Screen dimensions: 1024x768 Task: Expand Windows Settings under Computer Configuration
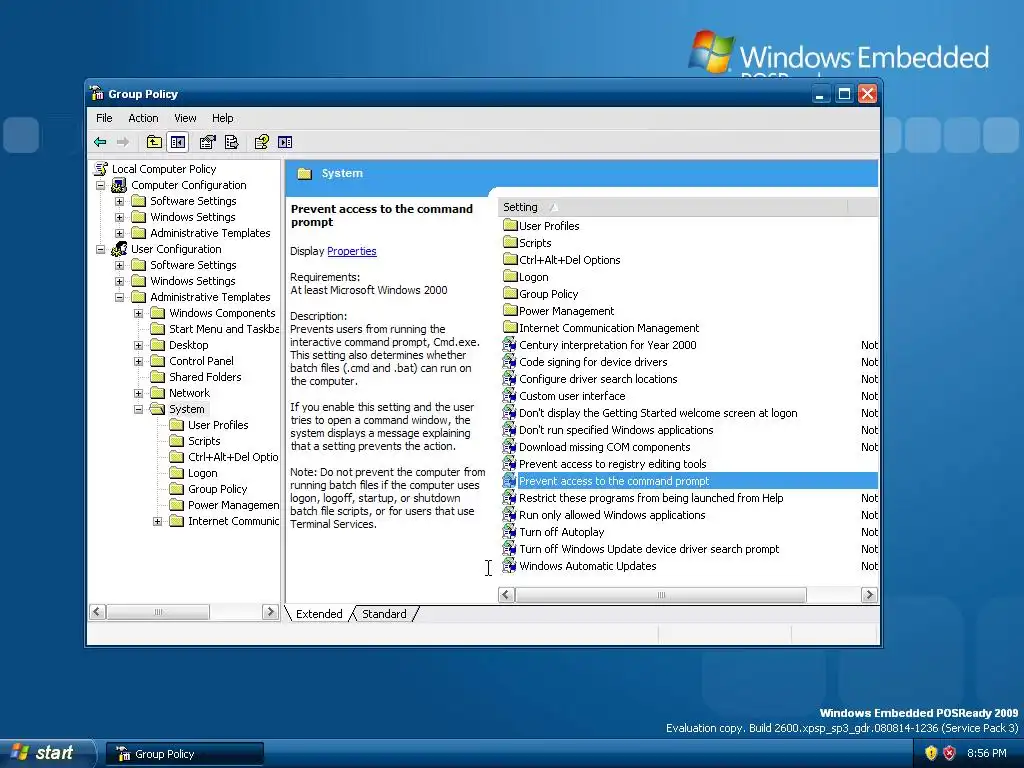pyautogui.click(x=120, y=217)
